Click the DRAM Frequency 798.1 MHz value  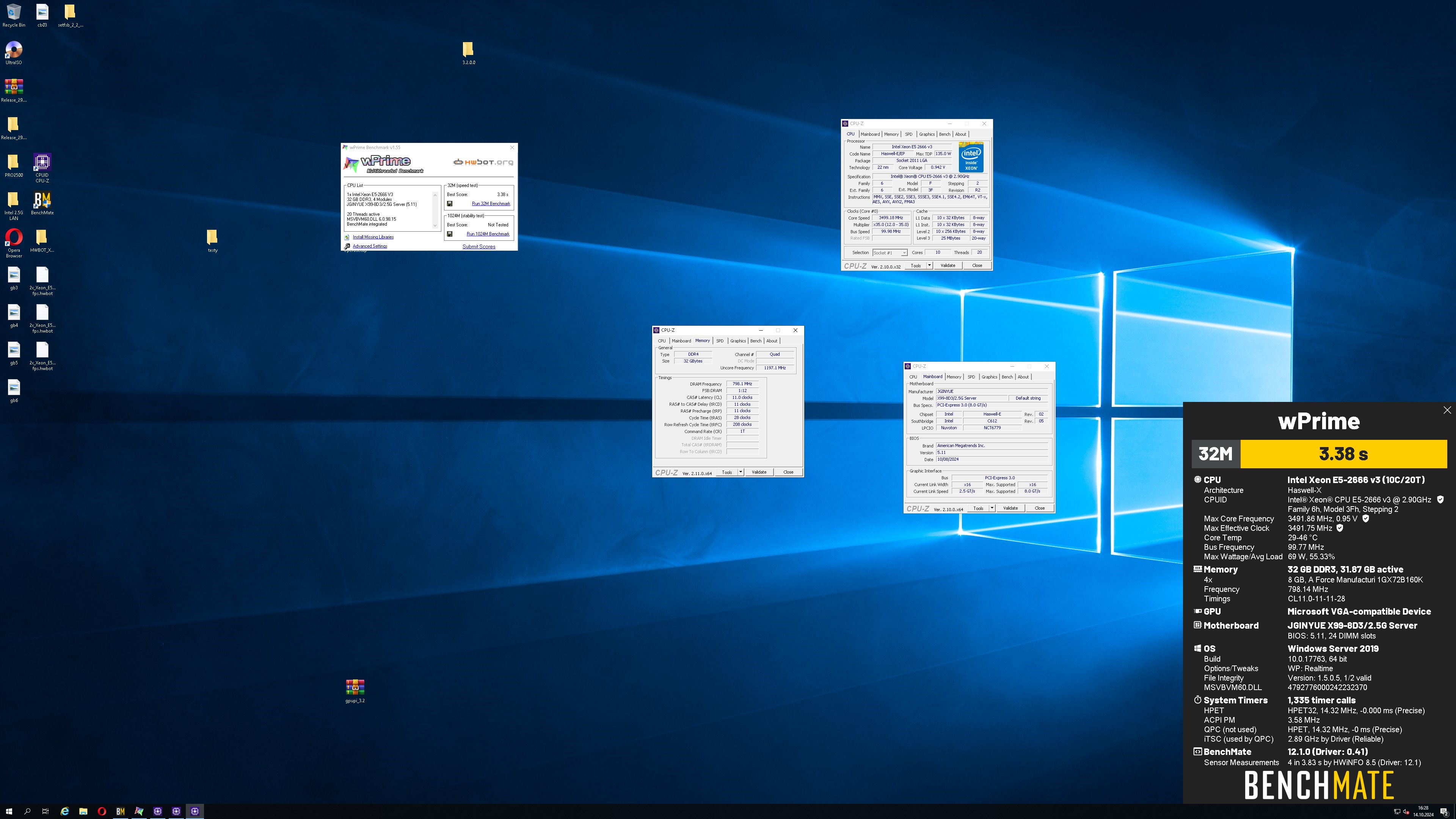coord(742,384)
